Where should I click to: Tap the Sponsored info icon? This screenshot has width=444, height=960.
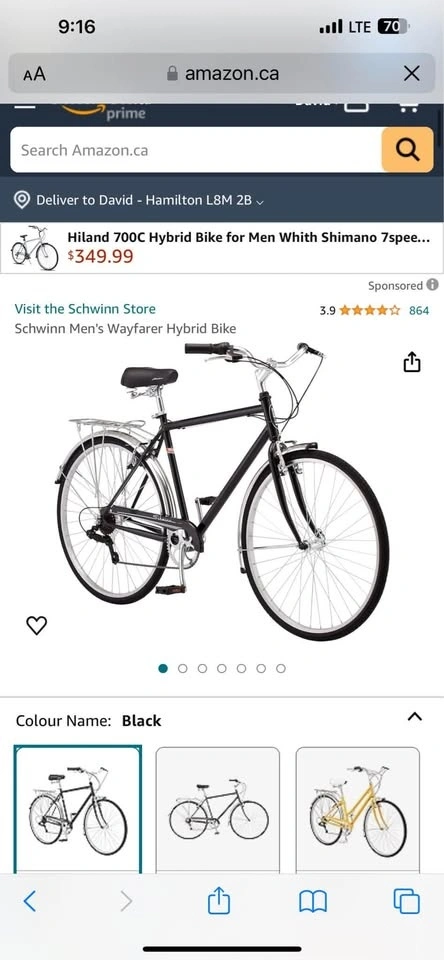click(x=432, y=285)
